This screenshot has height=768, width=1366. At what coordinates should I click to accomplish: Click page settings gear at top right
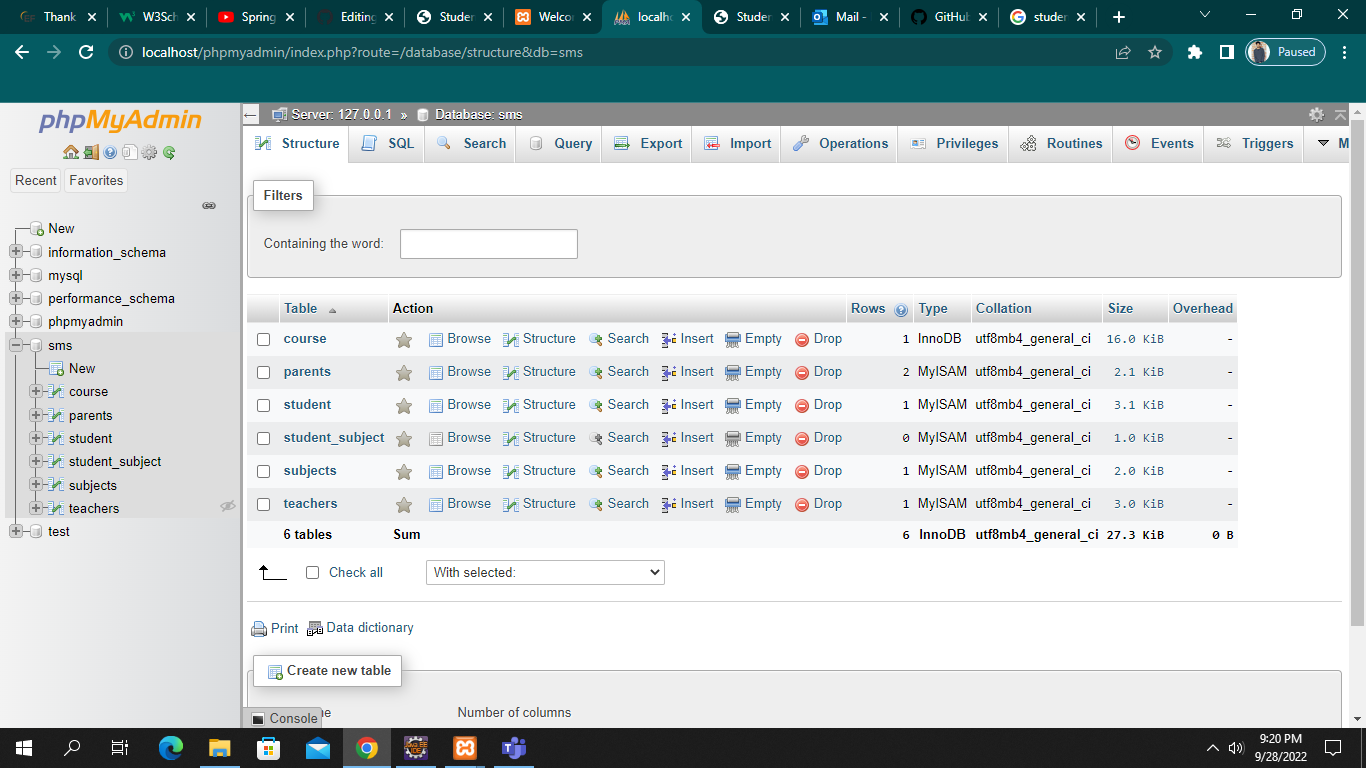point(1316,114)
